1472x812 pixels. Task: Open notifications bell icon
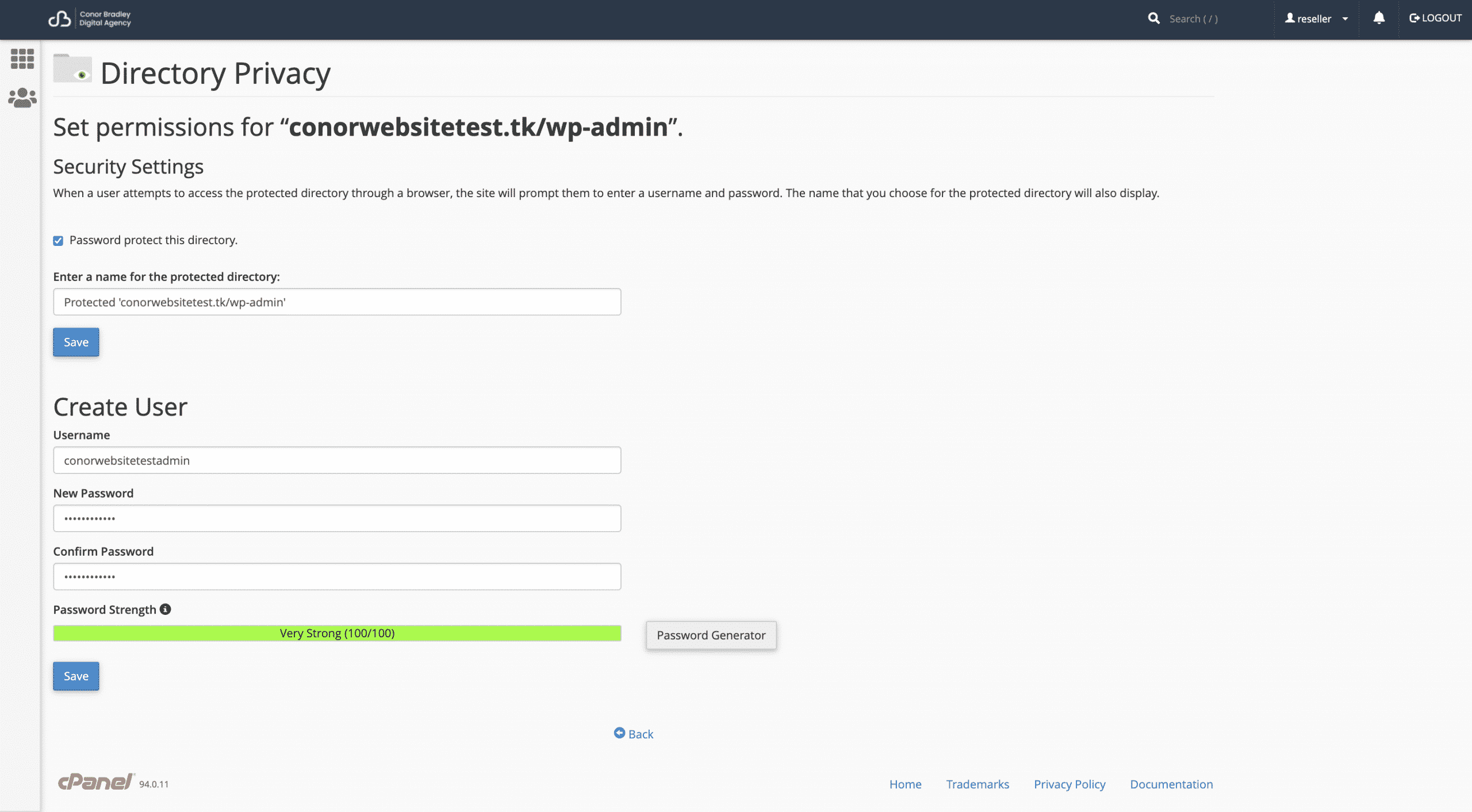click(1379, 18)
